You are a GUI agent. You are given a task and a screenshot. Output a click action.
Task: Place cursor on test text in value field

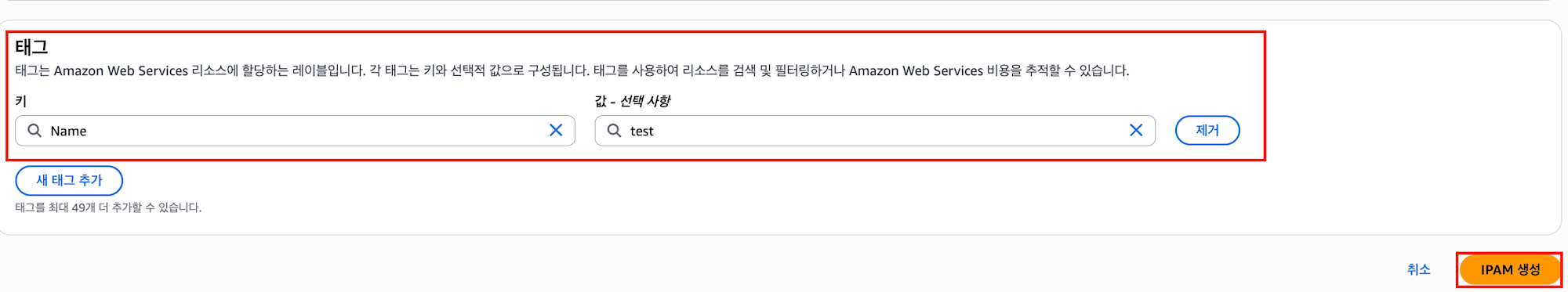641,131
